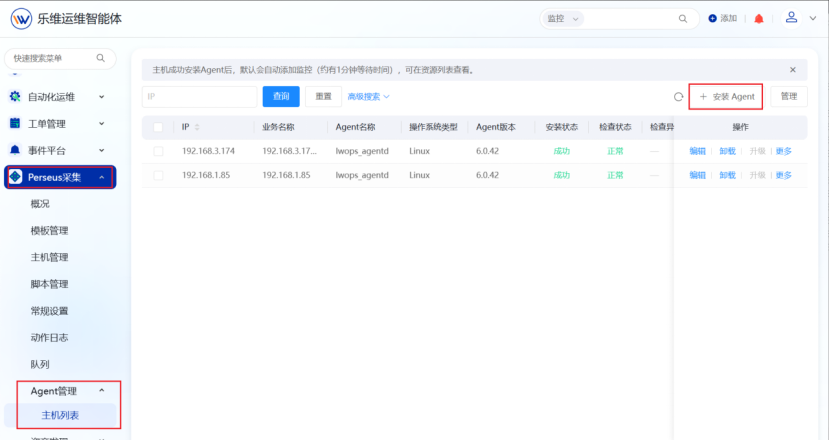Click 正常 status for 192.168.1.85
830x440 pixels.
point(615,175)
